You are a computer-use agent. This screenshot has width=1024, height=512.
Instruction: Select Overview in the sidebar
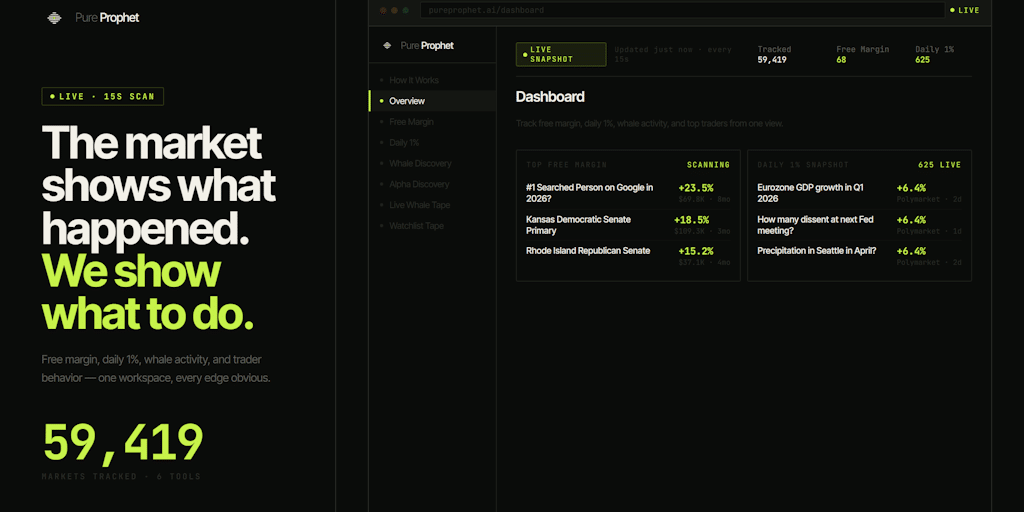click(x=407, y=101)
